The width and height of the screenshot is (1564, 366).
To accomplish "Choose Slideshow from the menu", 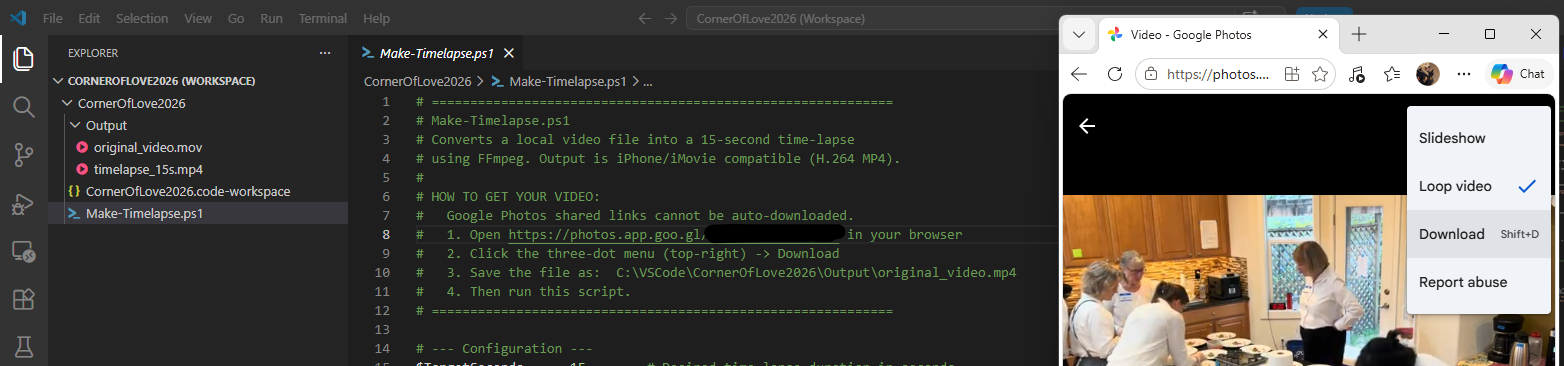I will pos(1478,138).
